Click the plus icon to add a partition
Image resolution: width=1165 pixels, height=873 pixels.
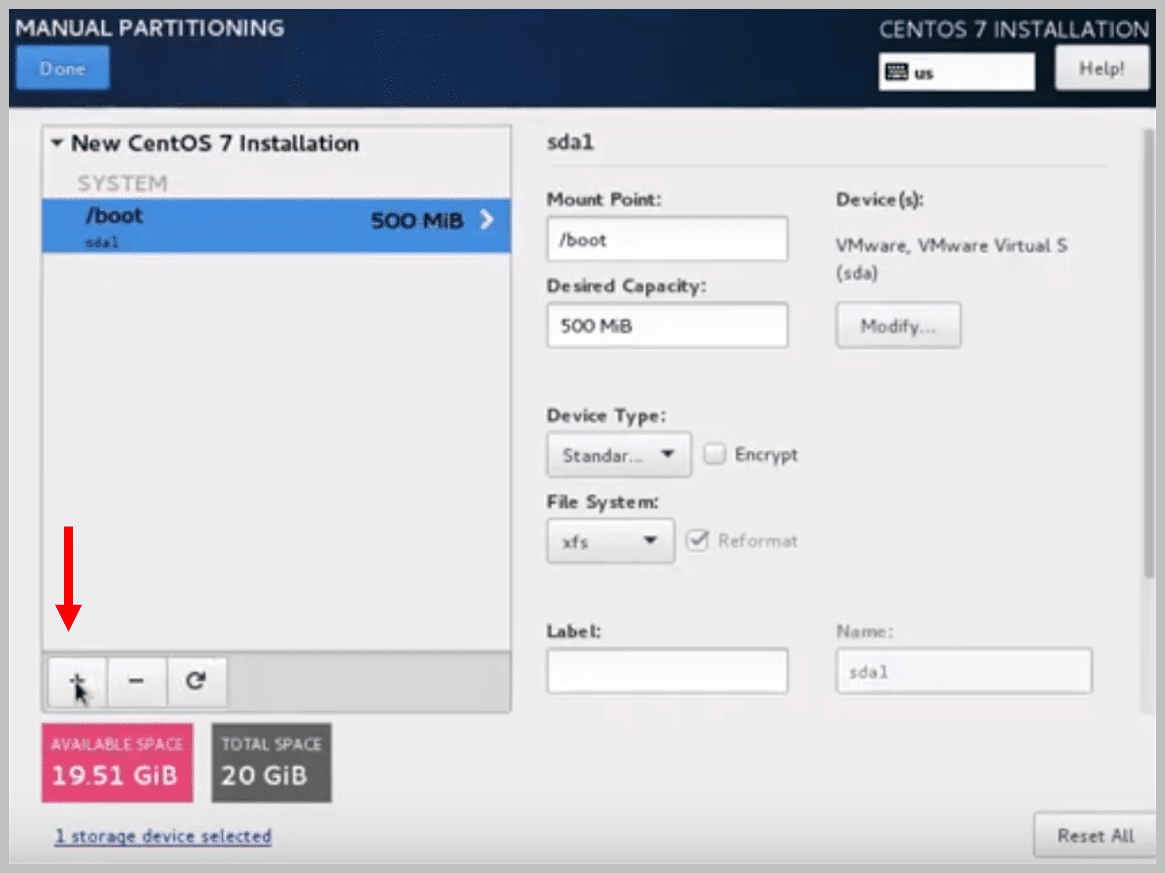(x=75, y=681)
